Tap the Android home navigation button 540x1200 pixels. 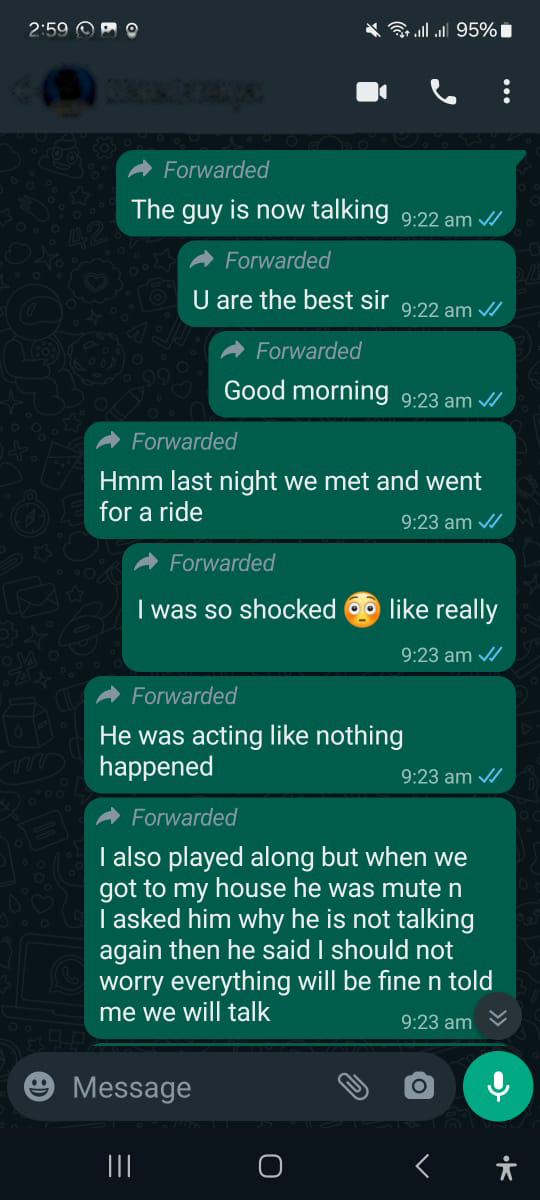tap(270, 1166)
